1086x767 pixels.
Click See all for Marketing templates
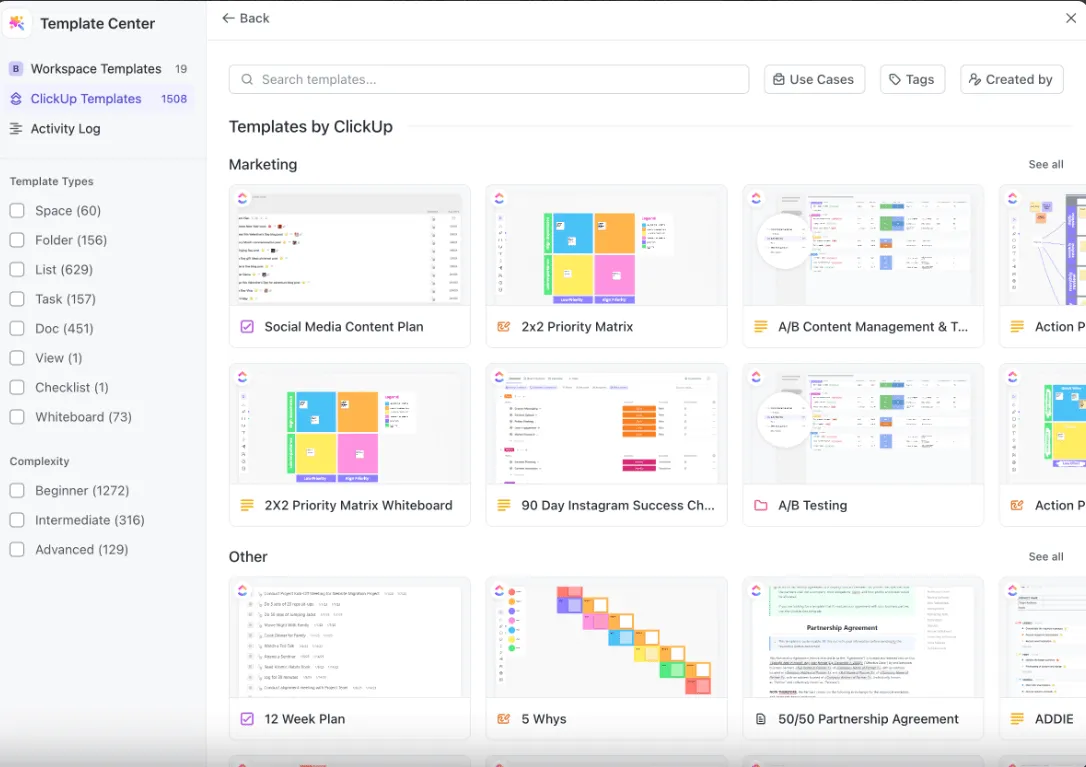point(1046,164)
